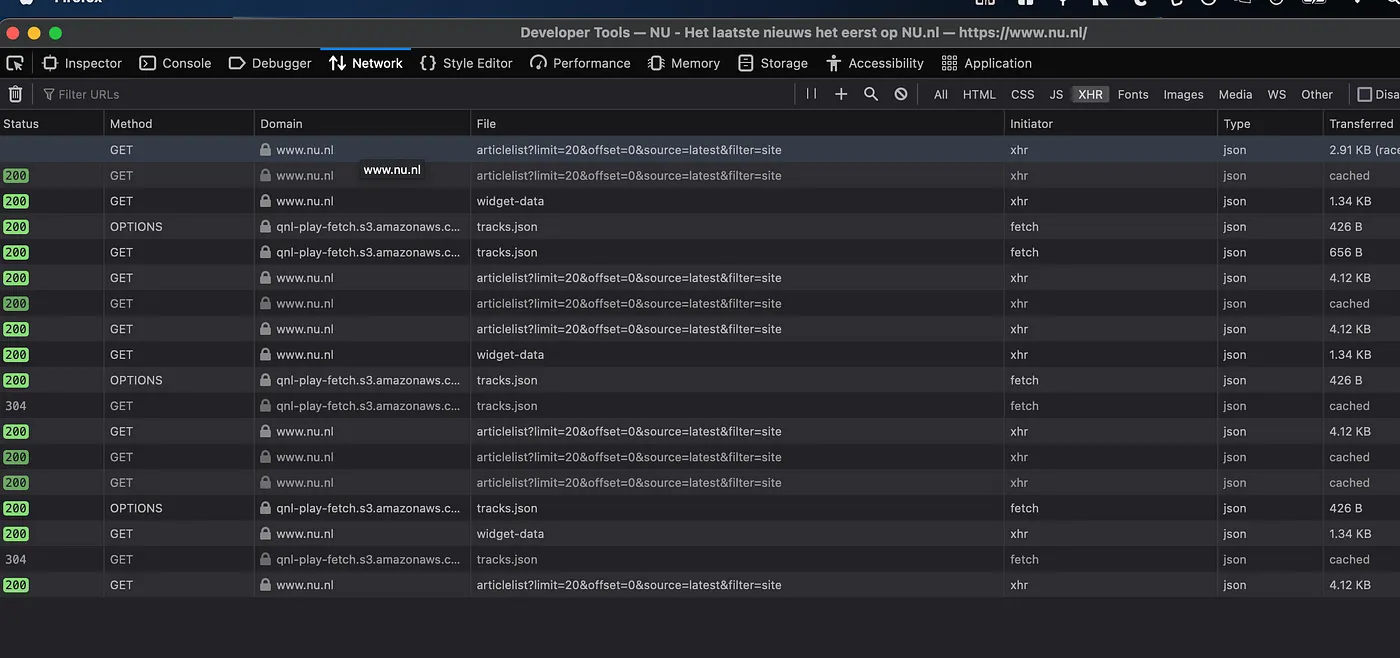Select the first OPTIONS tracks.json request row

506,227
